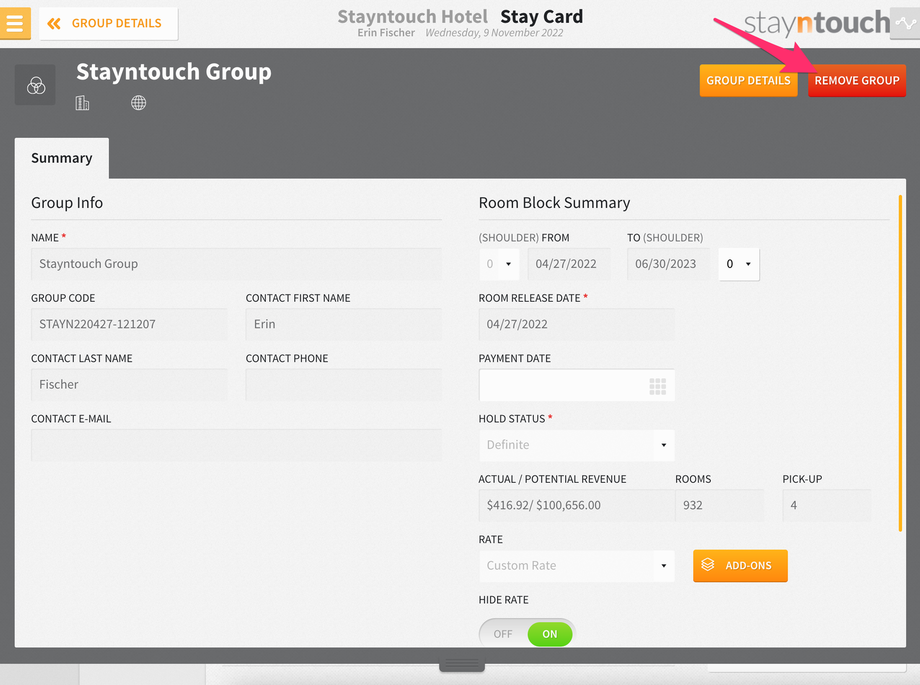
Task: Click the Add-Ons button
Action: coord(740,566)
